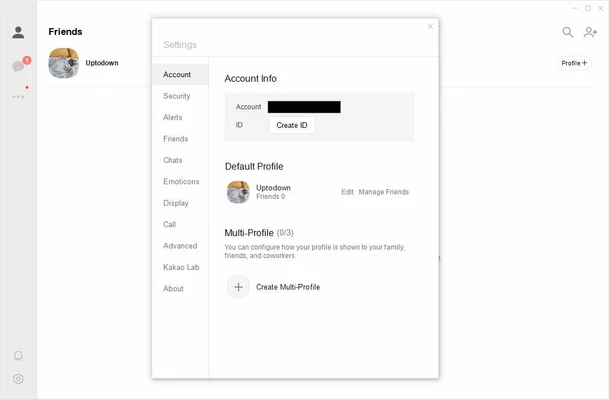
Task: Go to the Emoticons settings tab
Action: [180, 181]
